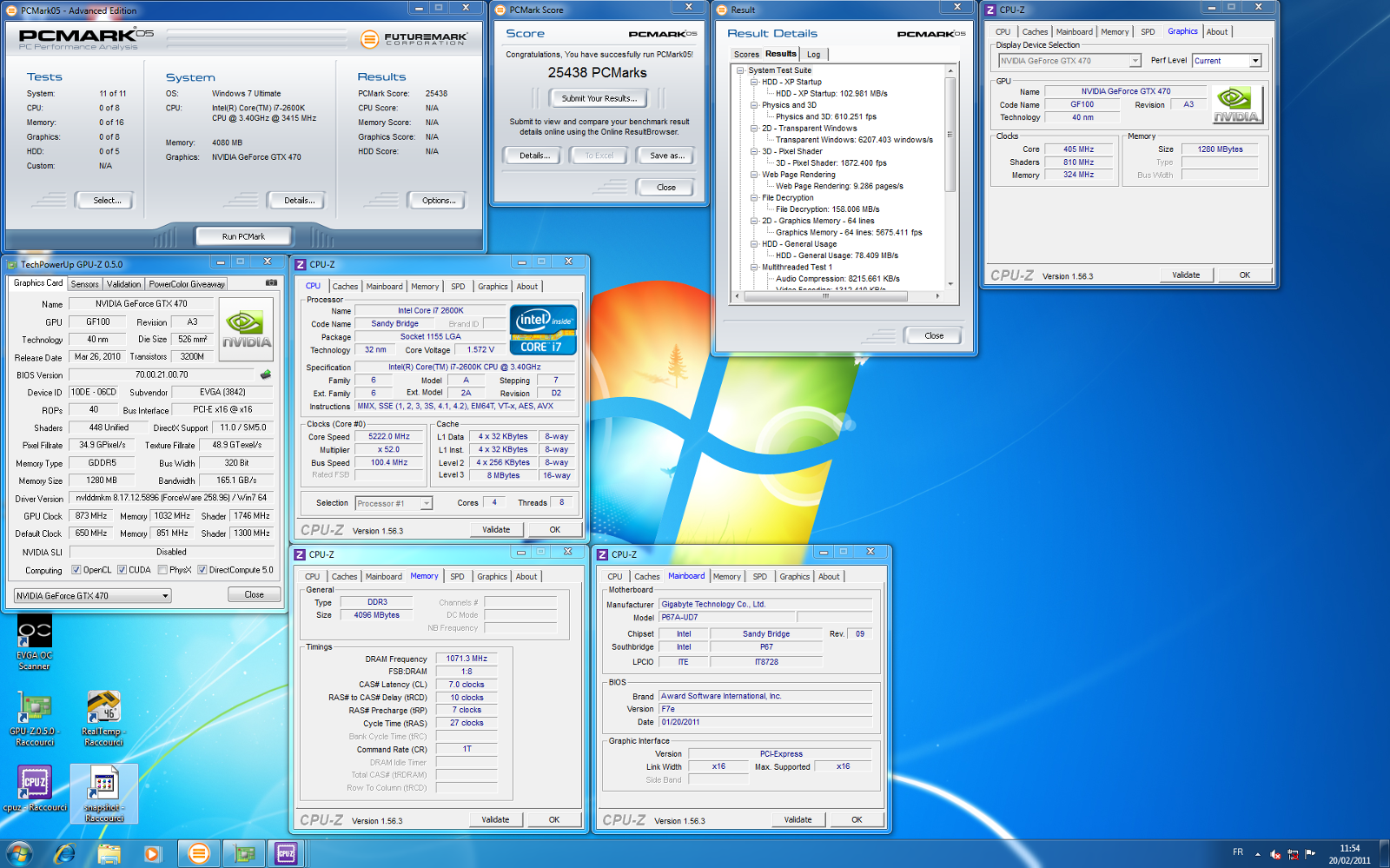The height and width of the screenshot is (868, 1390).
Task: Toggle the OpenCL checkbox in GPU-Z
Action: point(76,570)
